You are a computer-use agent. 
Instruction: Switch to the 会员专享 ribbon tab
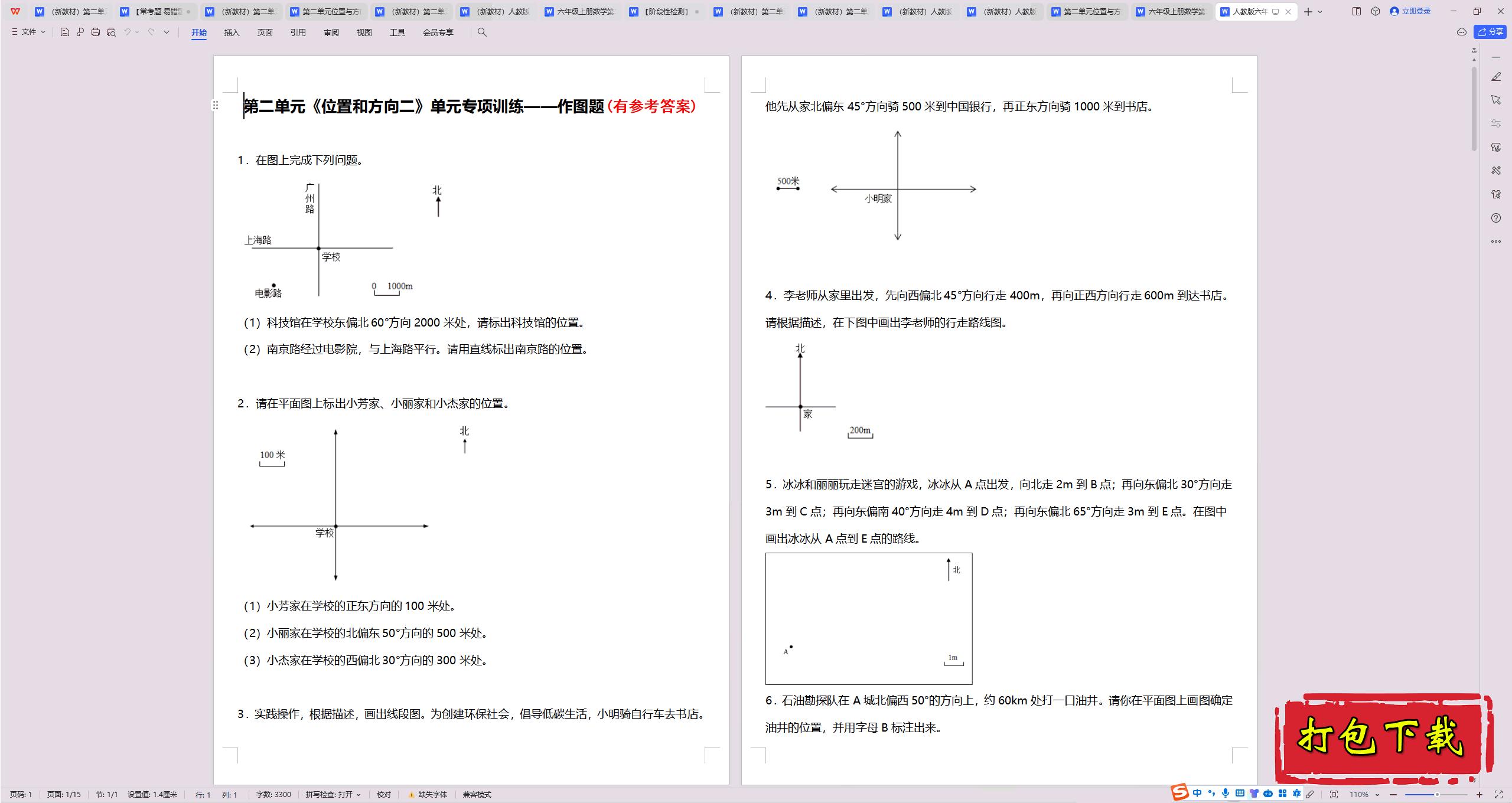(x=438, y=32)
